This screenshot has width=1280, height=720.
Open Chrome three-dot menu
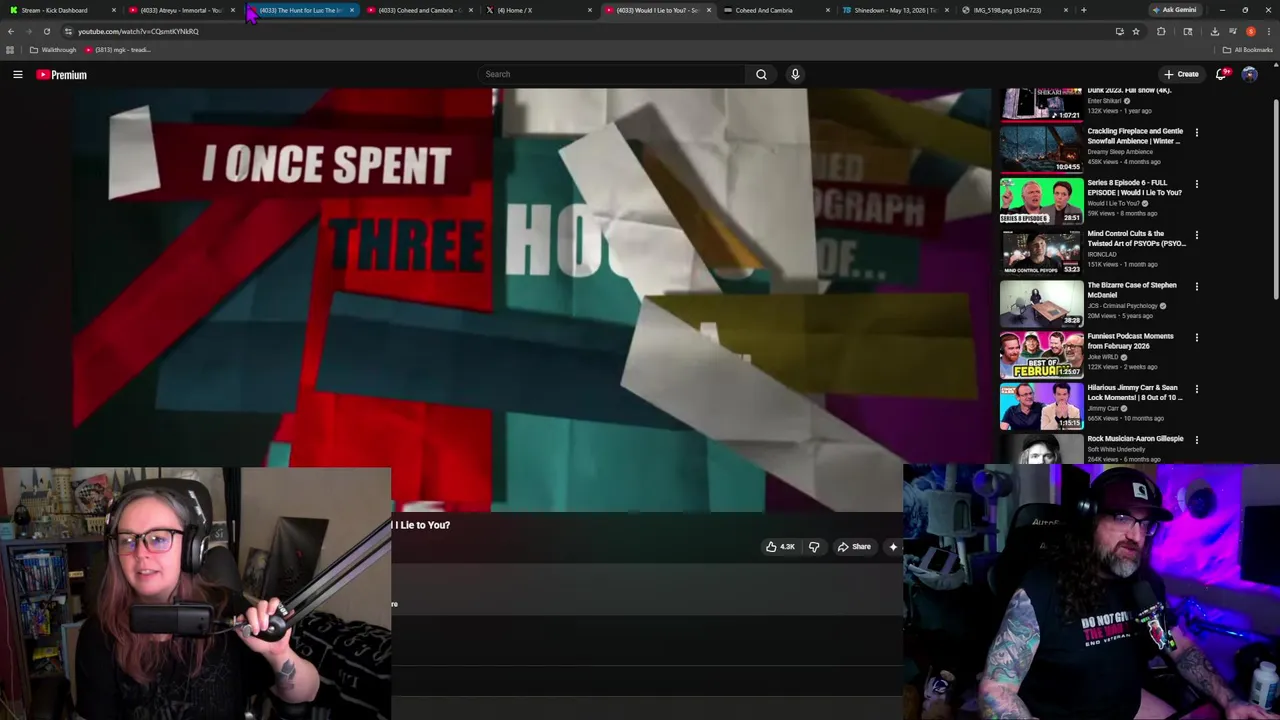tap(1269, 31)
